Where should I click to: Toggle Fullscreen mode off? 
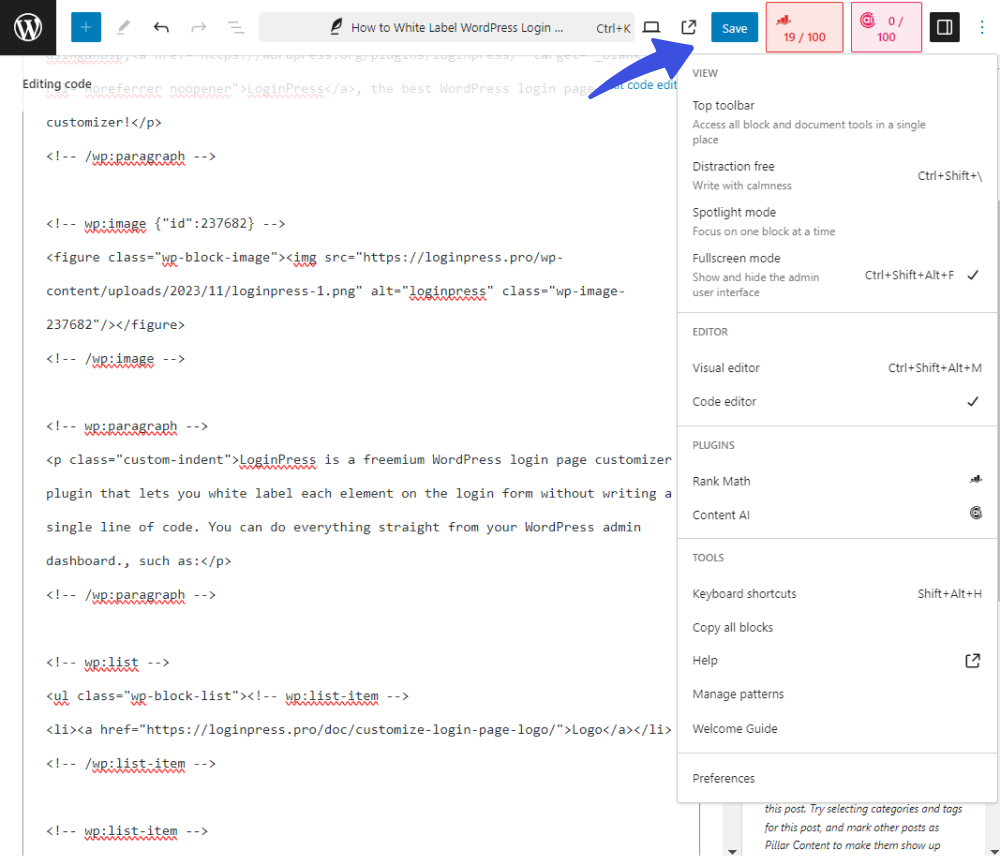[837, 274]
